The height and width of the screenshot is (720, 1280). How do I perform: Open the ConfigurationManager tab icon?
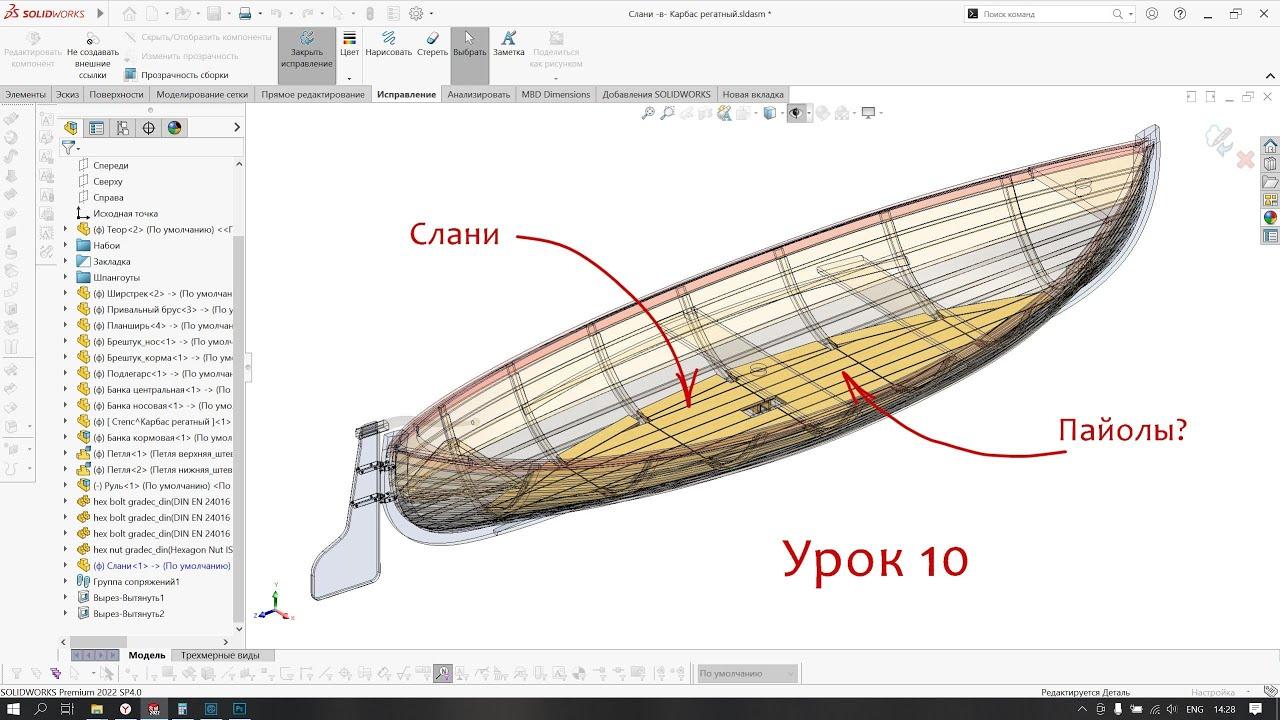123,128
